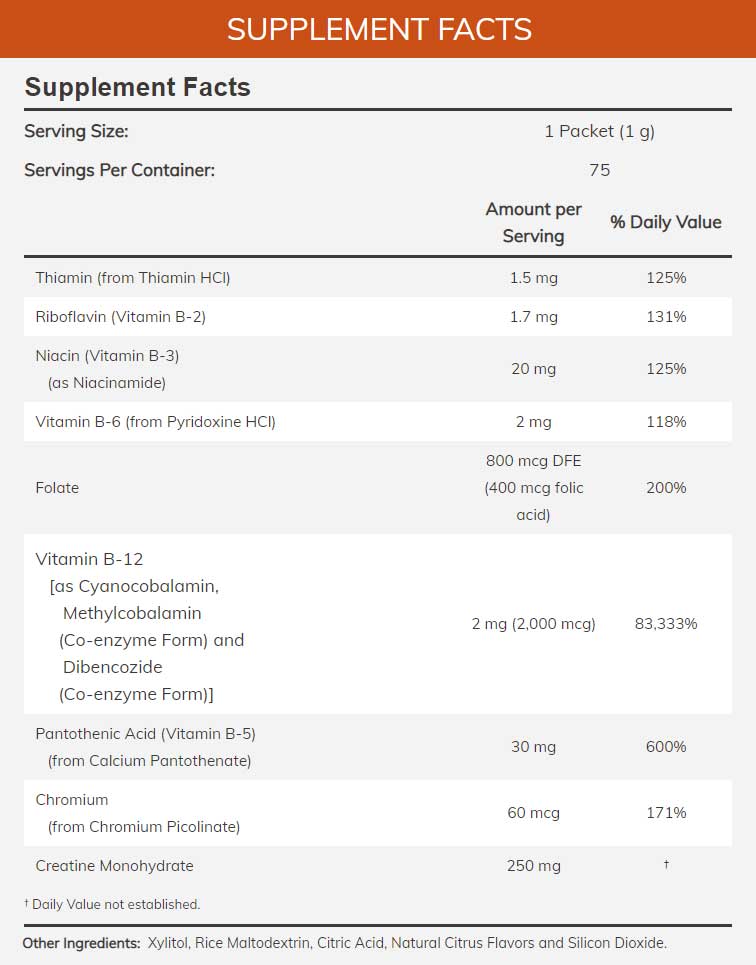Select the Chromium ingredient row
The height and width of the screenshot is (965, 756).
[x=72, y=800]
